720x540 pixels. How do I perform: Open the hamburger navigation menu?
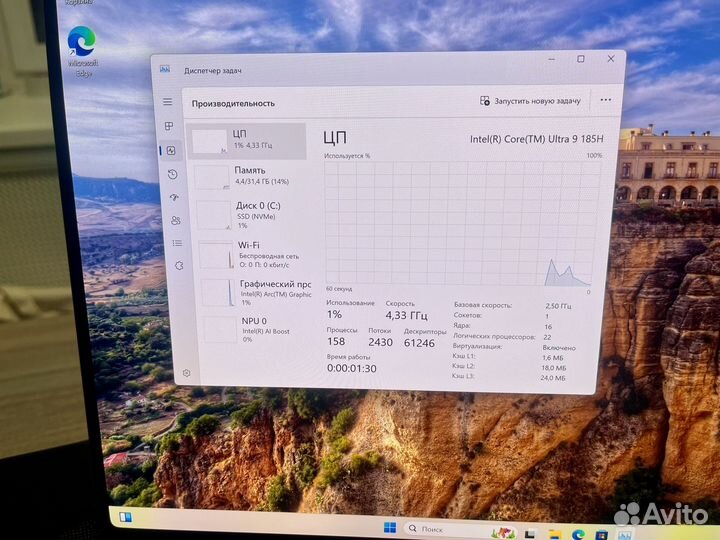coord(168,101)
